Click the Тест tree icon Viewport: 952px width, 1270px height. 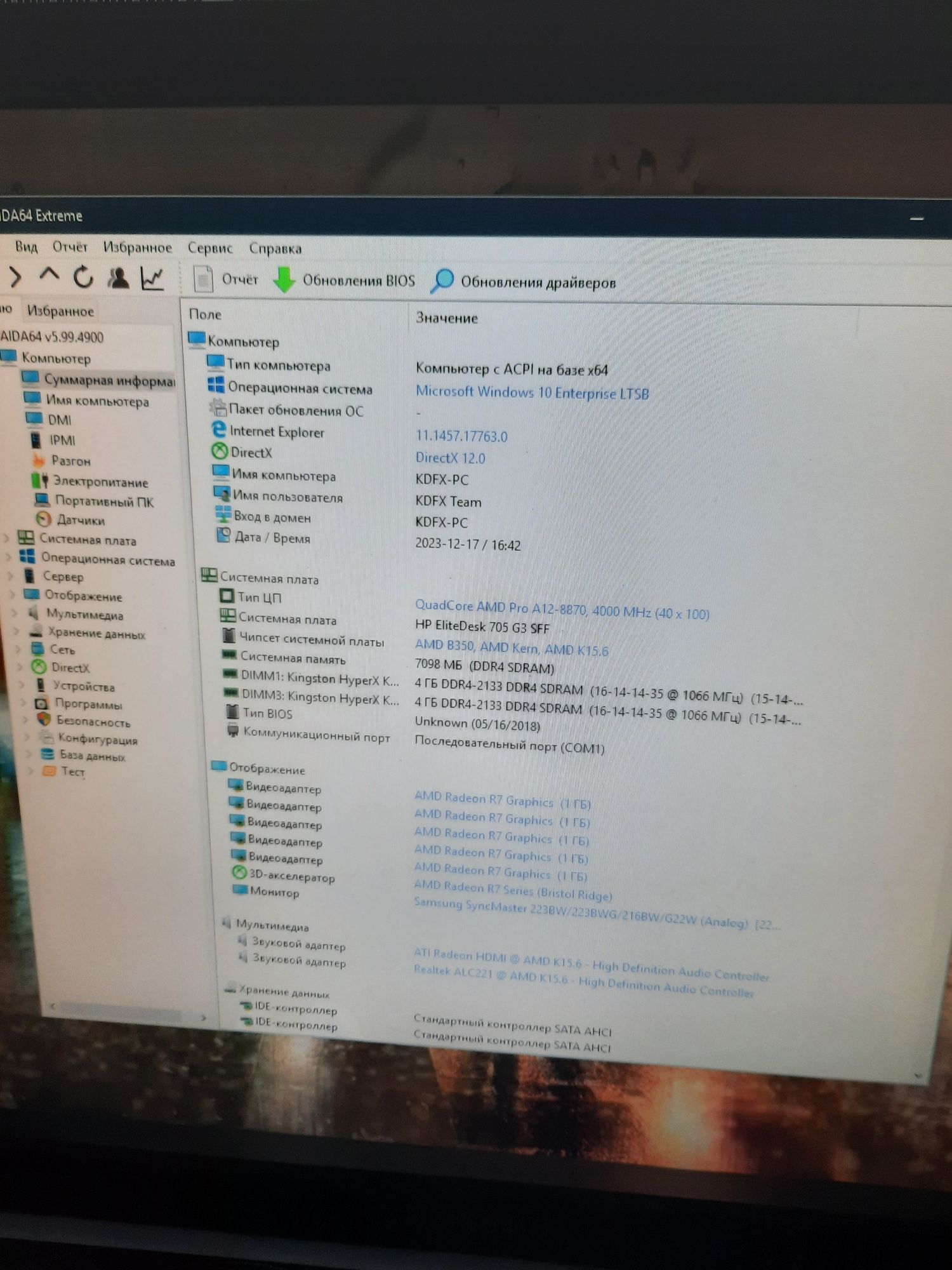49,771
